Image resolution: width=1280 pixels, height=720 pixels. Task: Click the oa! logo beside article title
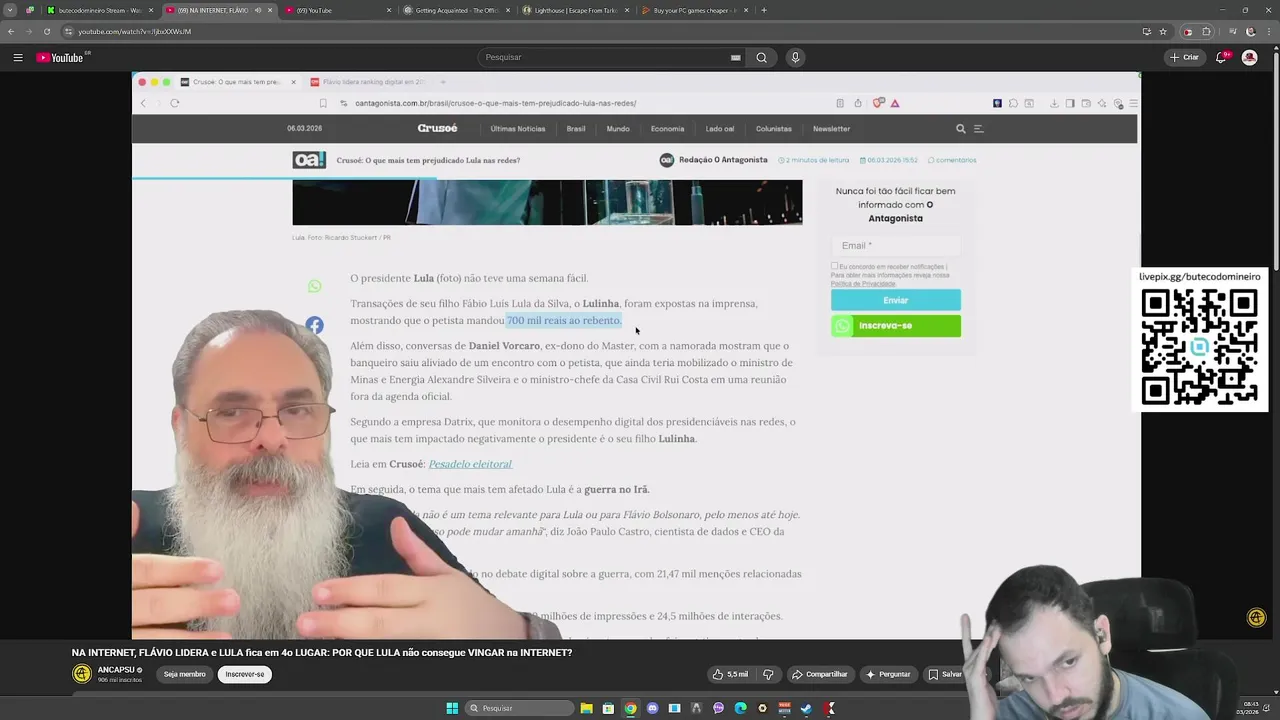309,160
